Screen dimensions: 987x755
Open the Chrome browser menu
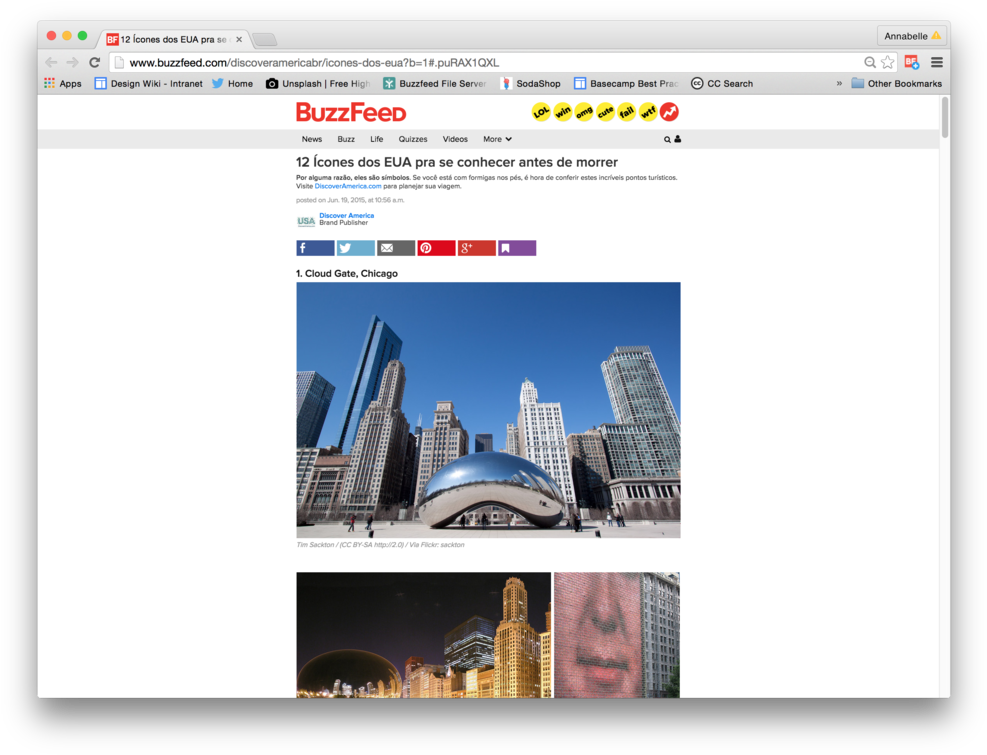click(x=936, y=61)
